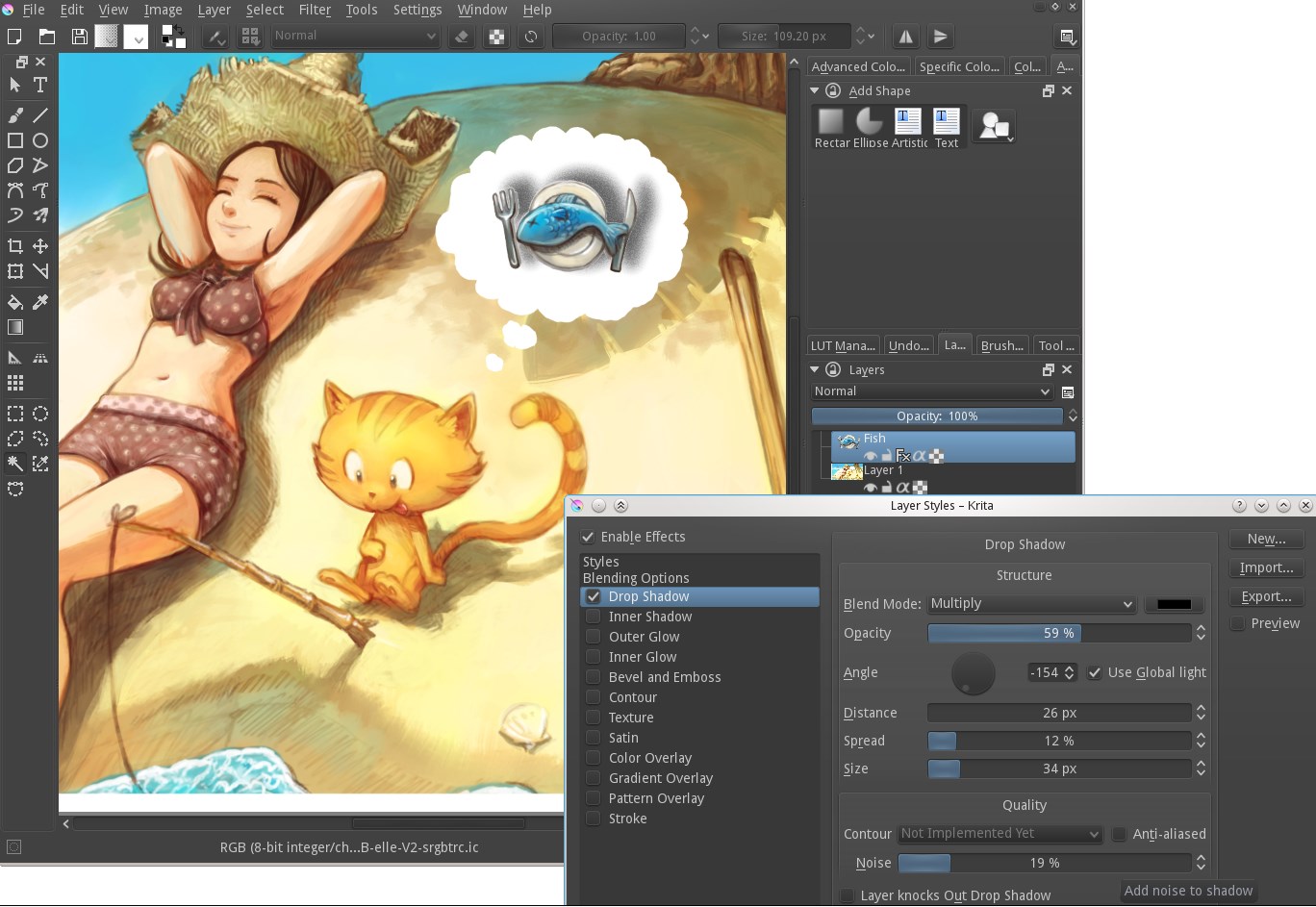1316x907 pixels.
Task: Add an Ellipse shape
Action: [870, 127]
